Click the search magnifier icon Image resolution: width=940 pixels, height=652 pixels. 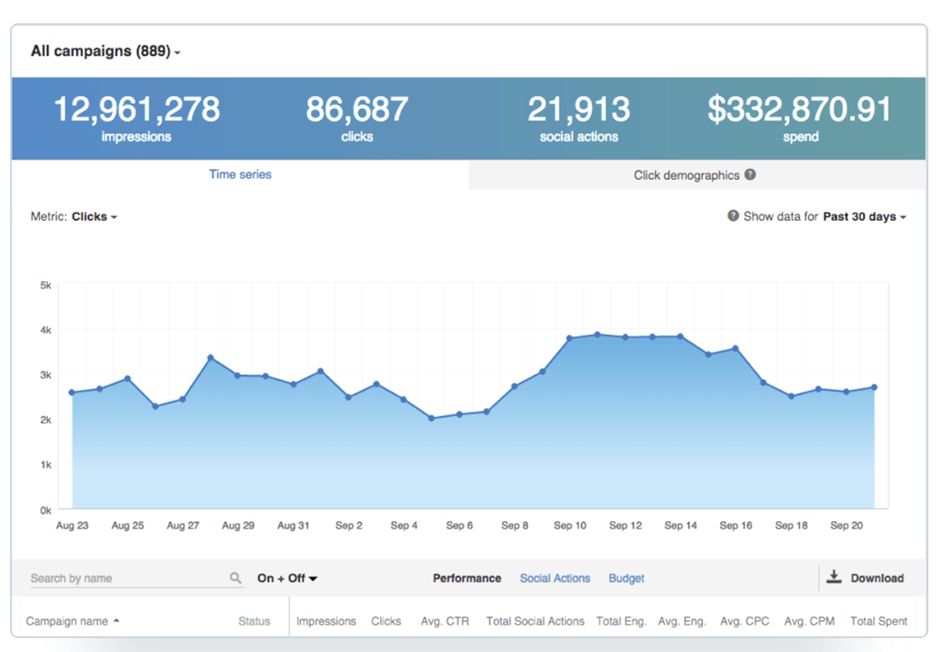236,578
